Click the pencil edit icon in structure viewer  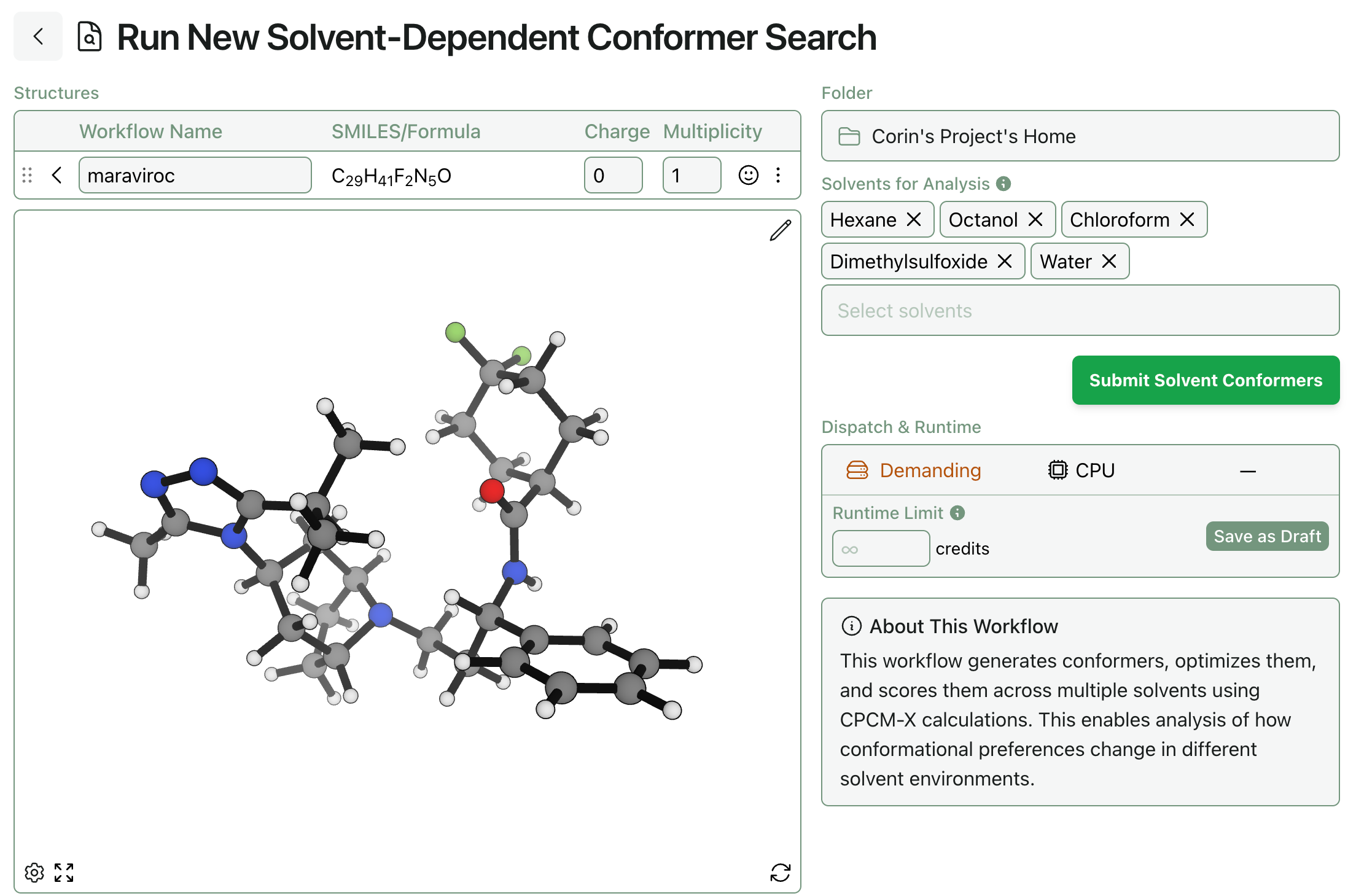780,231
